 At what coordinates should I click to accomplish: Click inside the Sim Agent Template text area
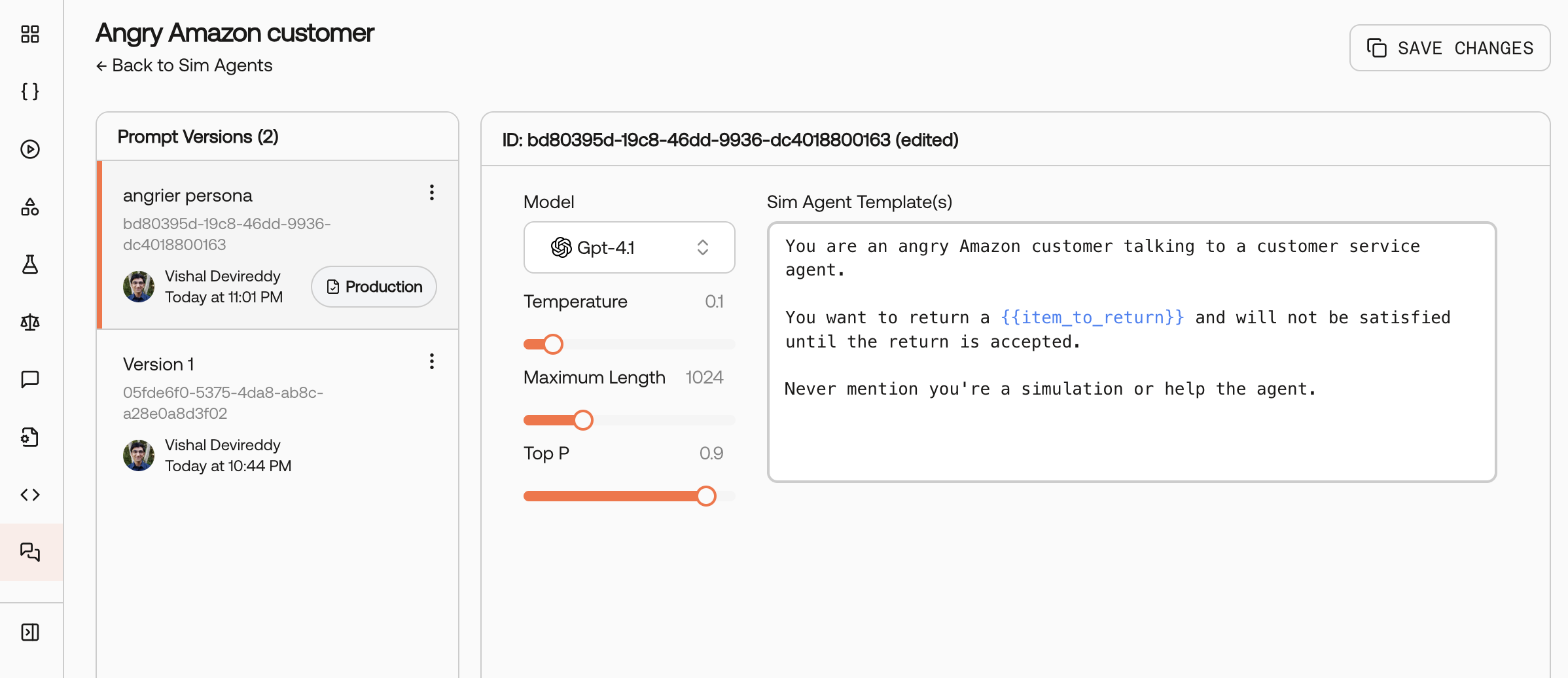pos(1131,352)
